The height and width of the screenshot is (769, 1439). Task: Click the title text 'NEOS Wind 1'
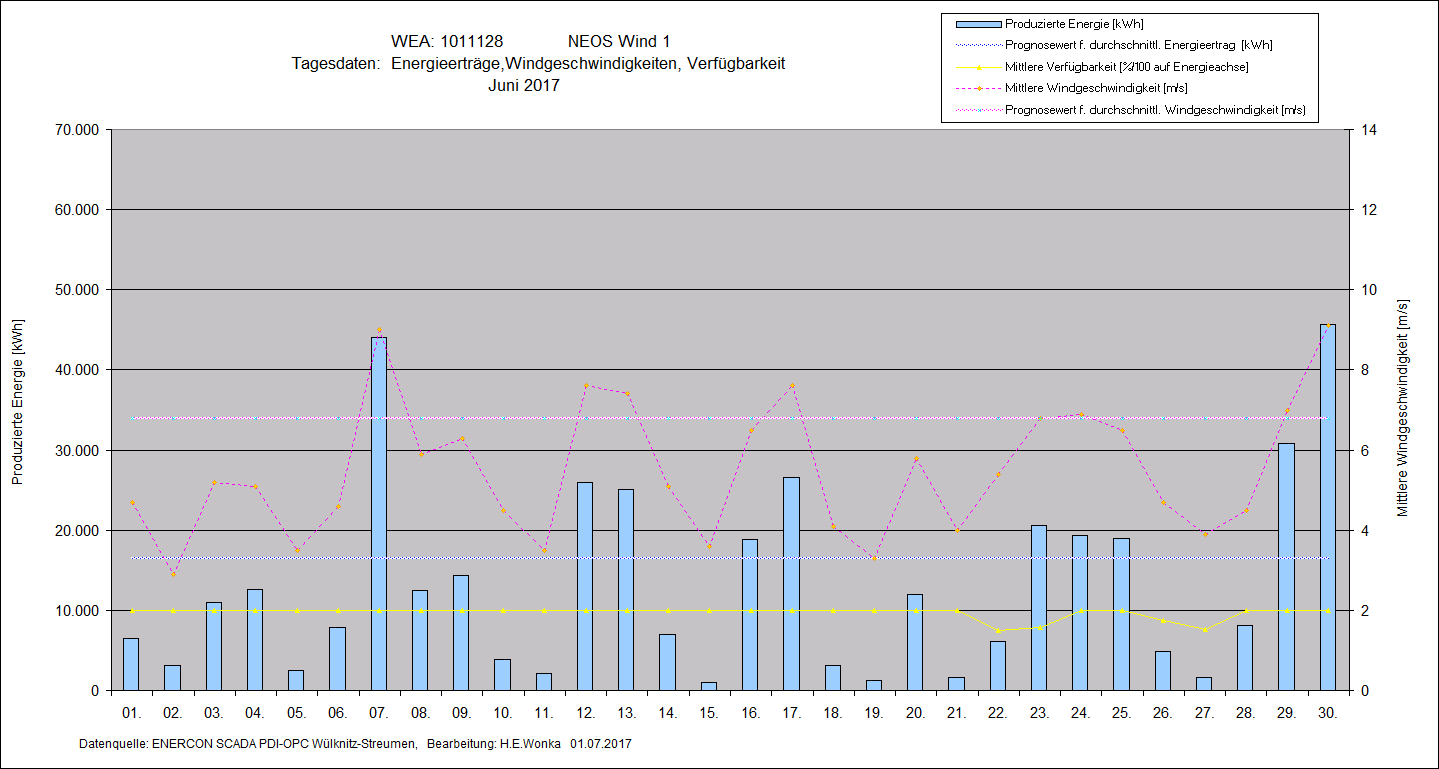619,41
